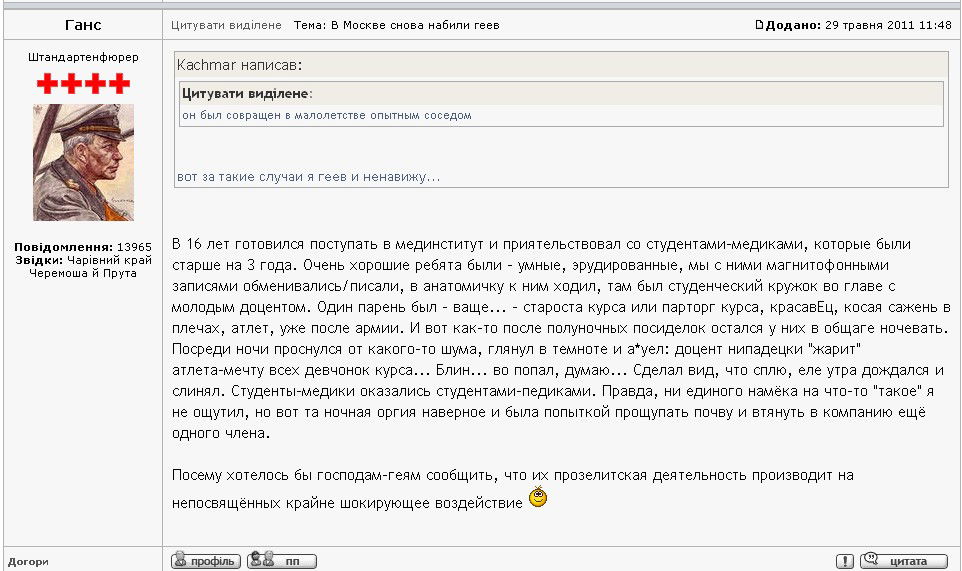Click the bold Цитувати виділене nested quote header
The image size is (962, 571).
coord(247,93)
